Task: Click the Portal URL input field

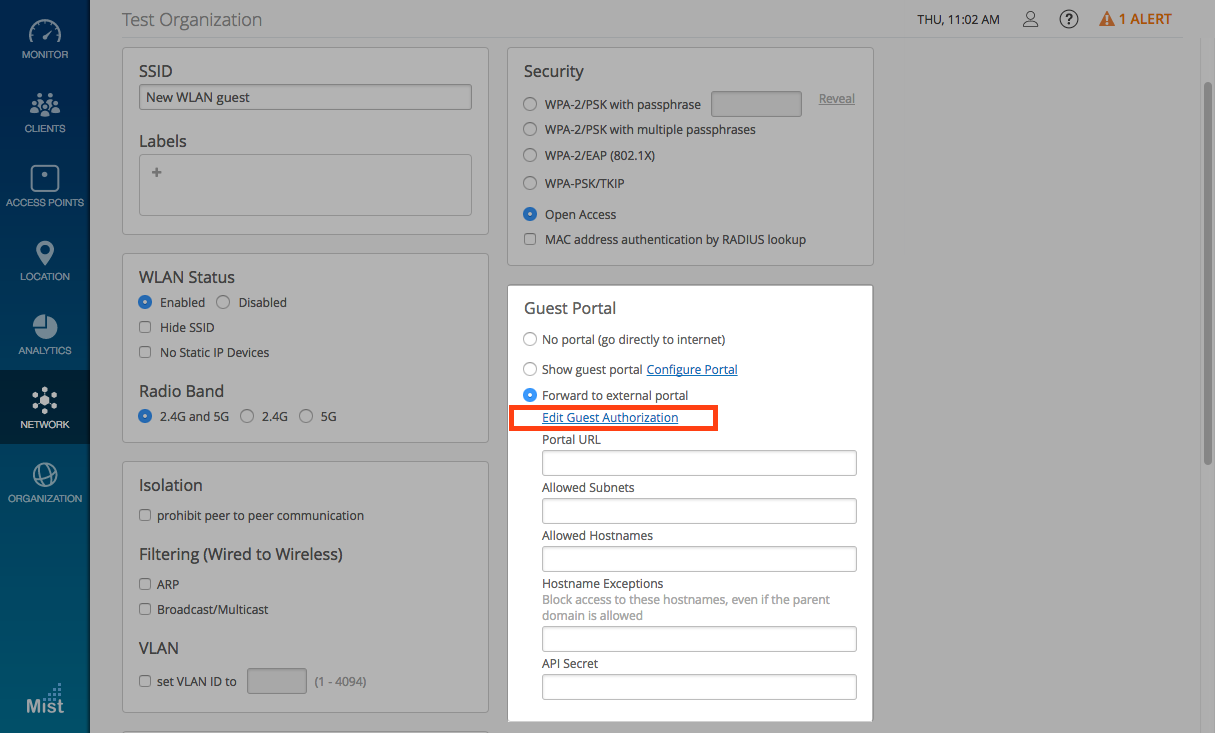Action: coord(699,463)
